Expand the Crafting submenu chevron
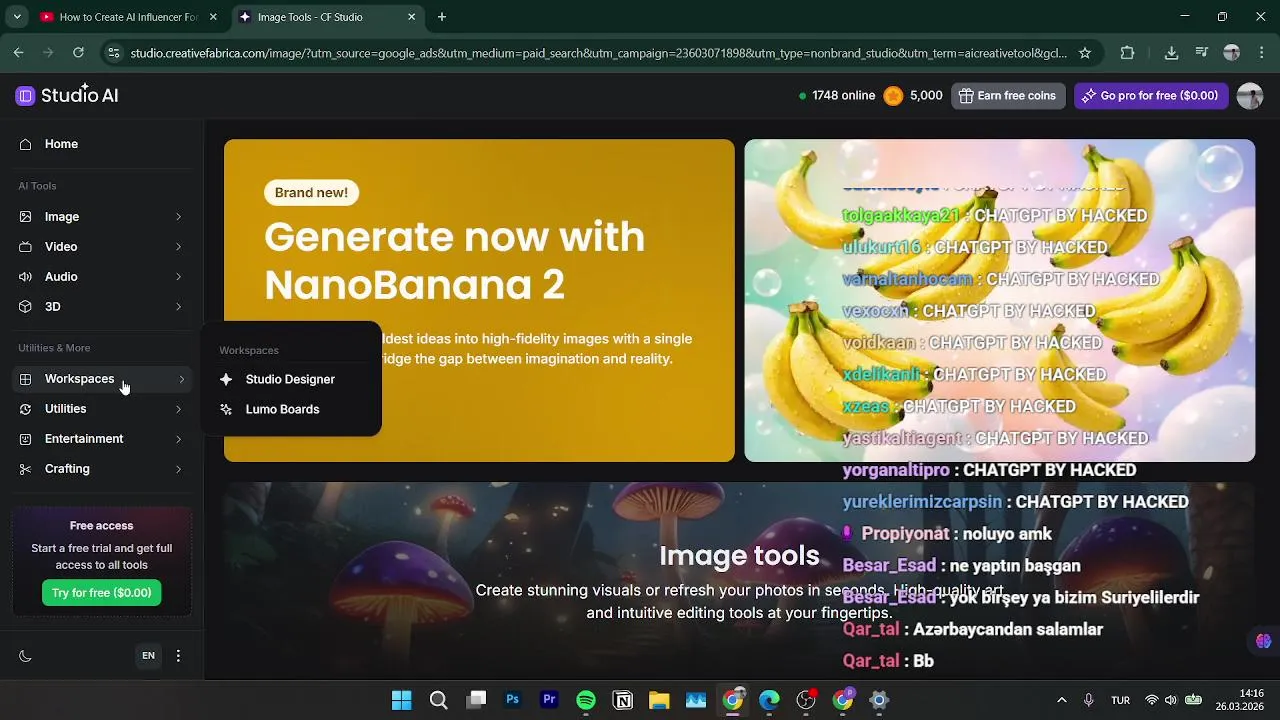The height and width of the screenshot is (720, 1280). 179,469
